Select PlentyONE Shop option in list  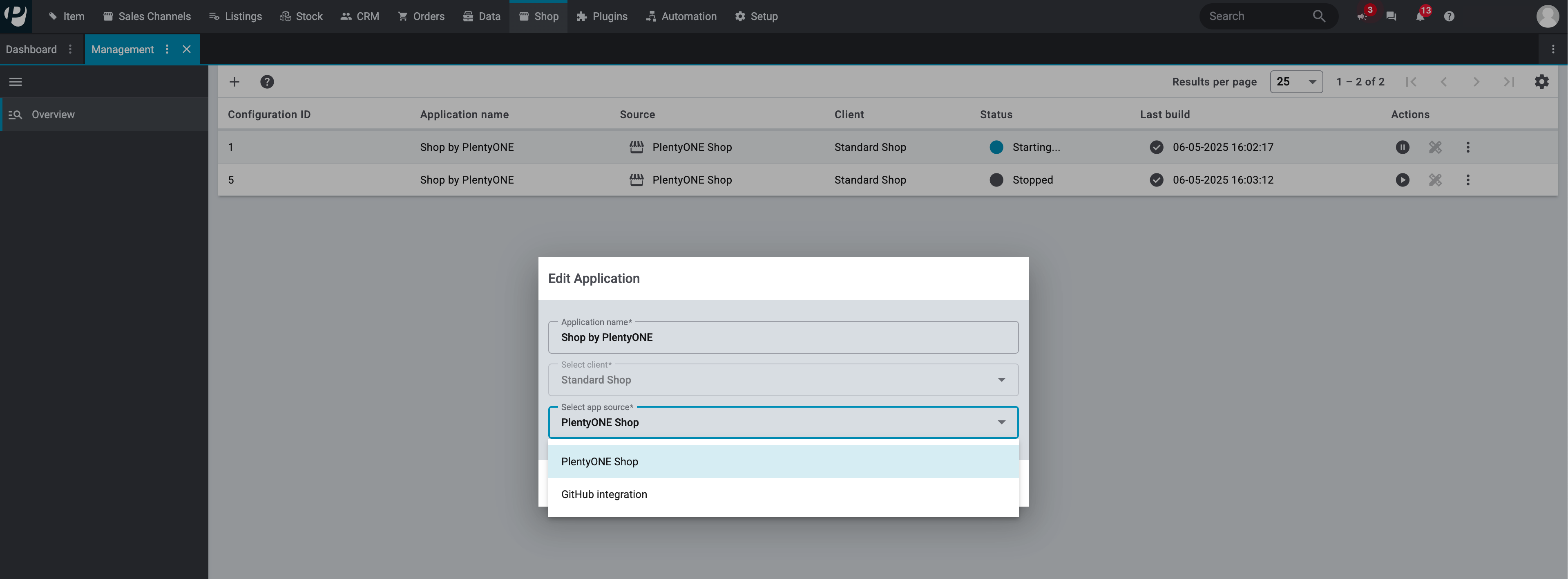pos(600,461)
